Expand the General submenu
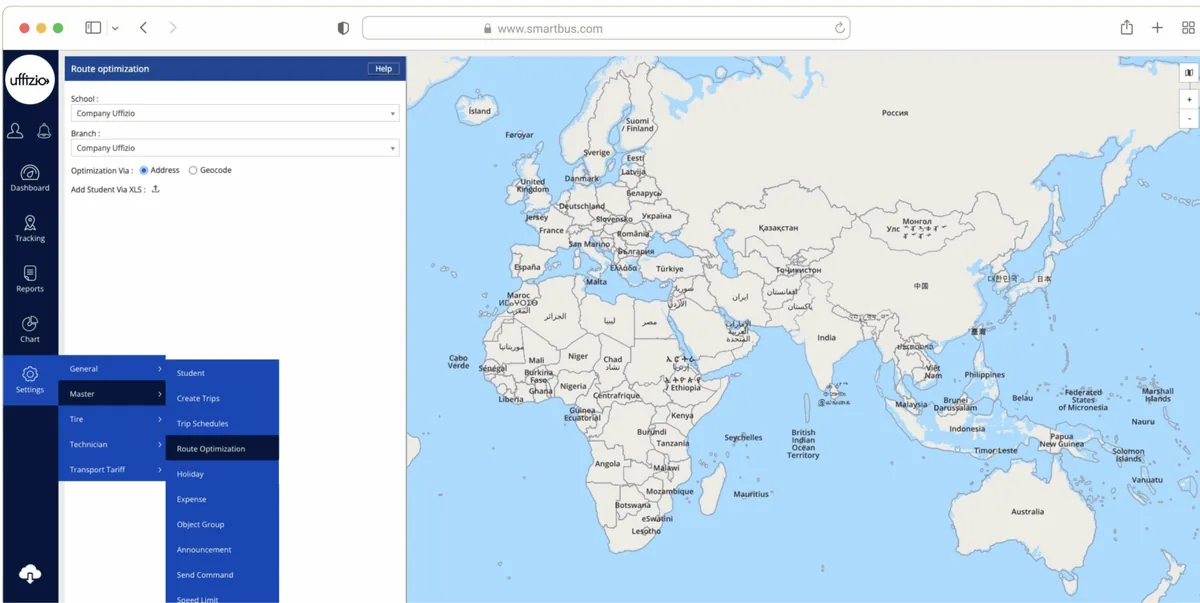 click(x=112, y=369)
